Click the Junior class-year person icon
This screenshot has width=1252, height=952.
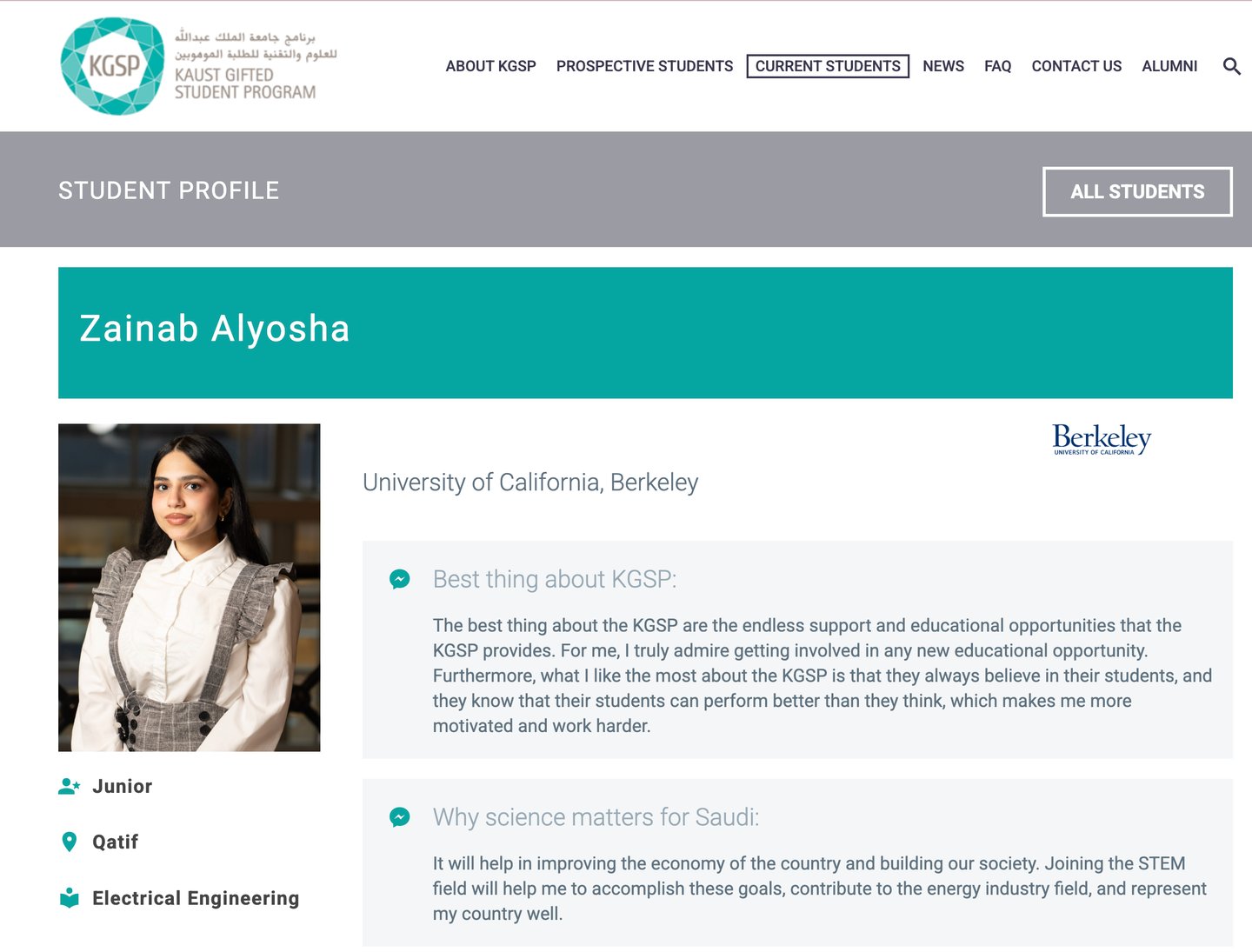(x=69, y=786)
